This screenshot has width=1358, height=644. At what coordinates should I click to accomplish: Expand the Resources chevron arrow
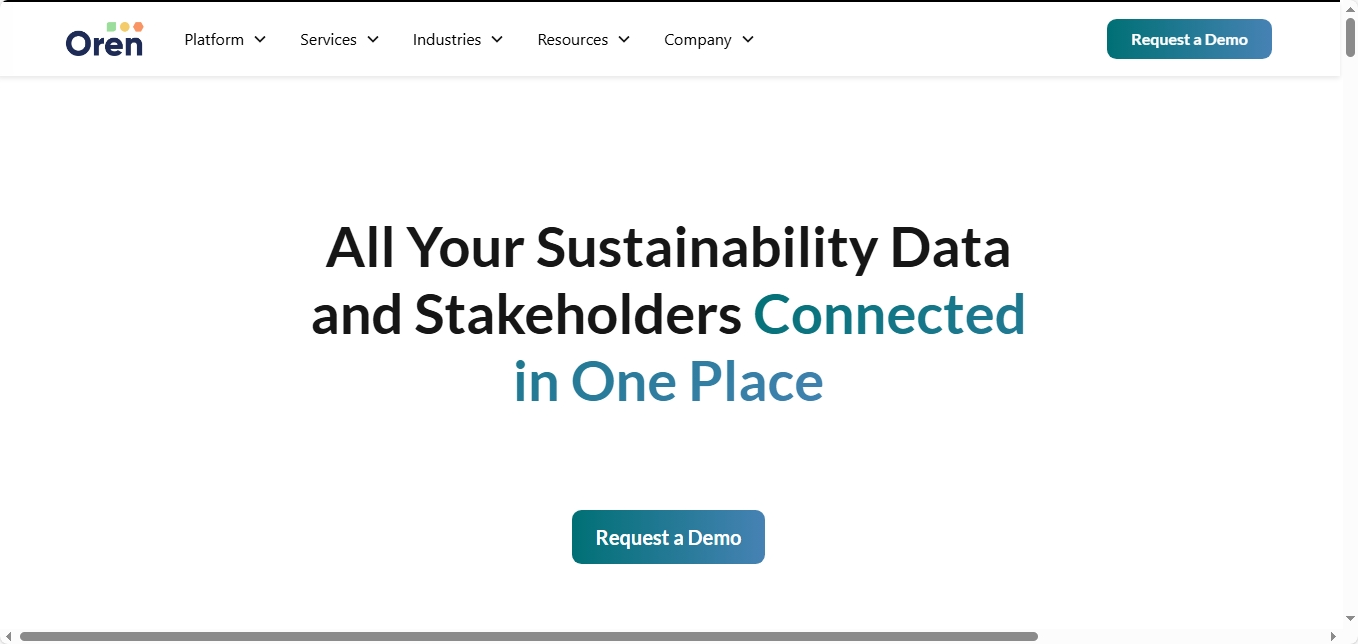coord(624,40)
